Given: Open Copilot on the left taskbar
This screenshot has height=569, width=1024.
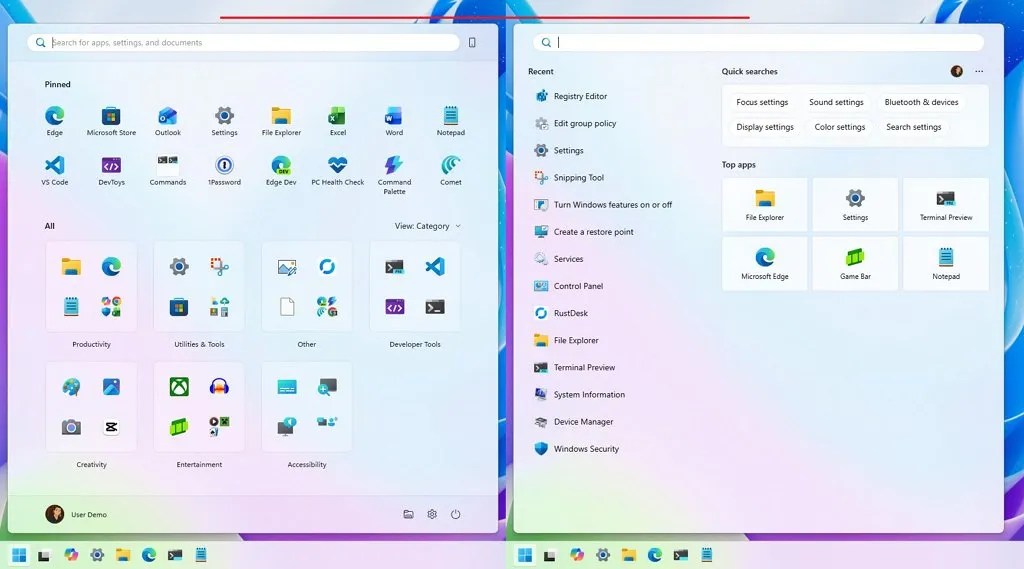Looking at the screenshot, I should pyautogui.click(x=71, y=555).
